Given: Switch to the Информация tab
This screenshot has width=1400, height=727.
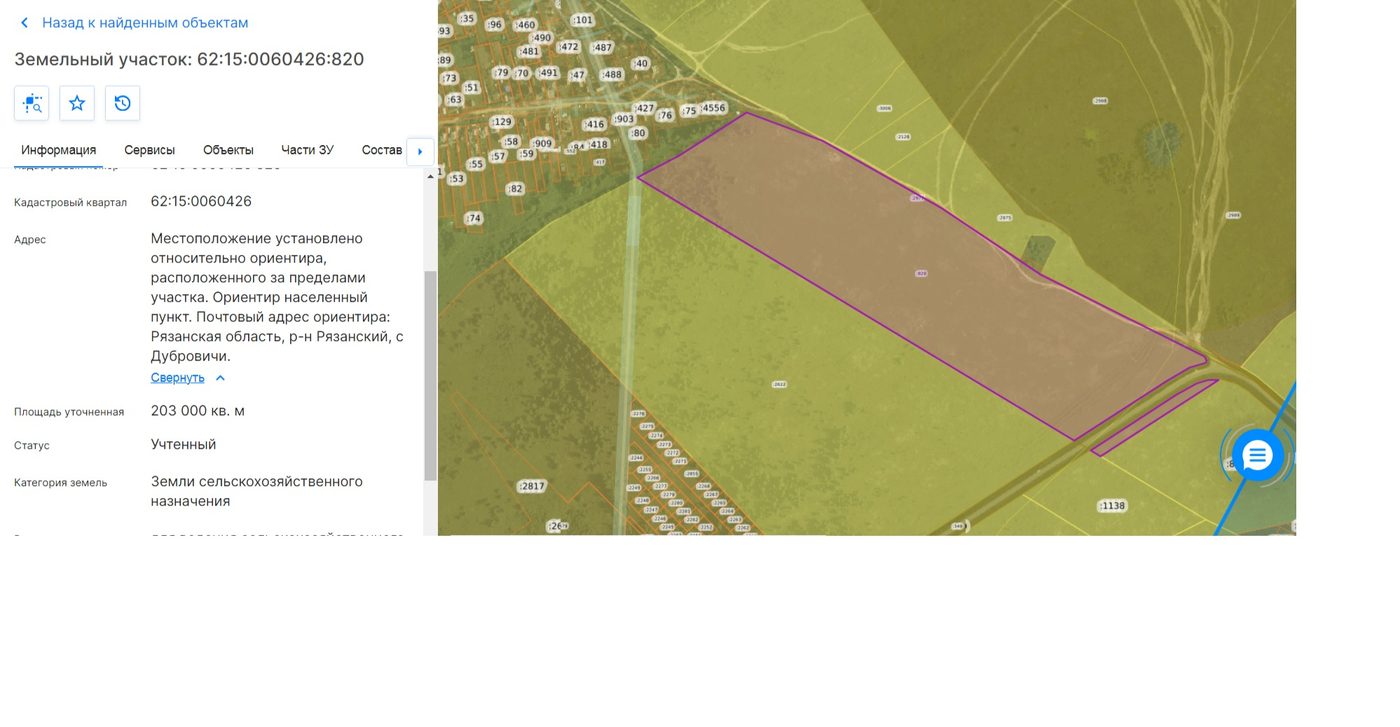Looking at the screenshot, I should pos(59,150).
